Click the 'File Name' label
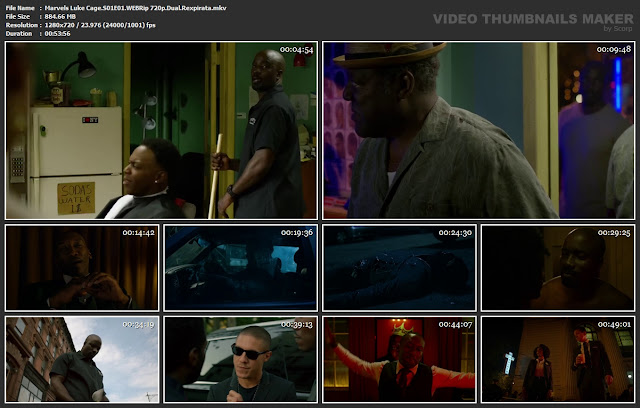 20,8
